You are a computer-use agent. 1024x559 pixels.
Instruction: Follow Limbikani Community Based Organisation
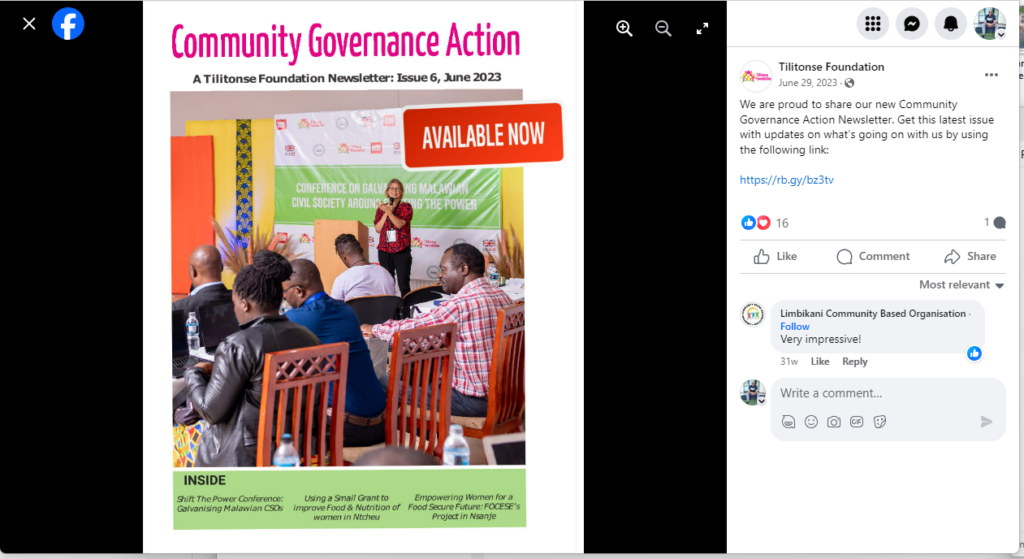click(x=795, y=326)
